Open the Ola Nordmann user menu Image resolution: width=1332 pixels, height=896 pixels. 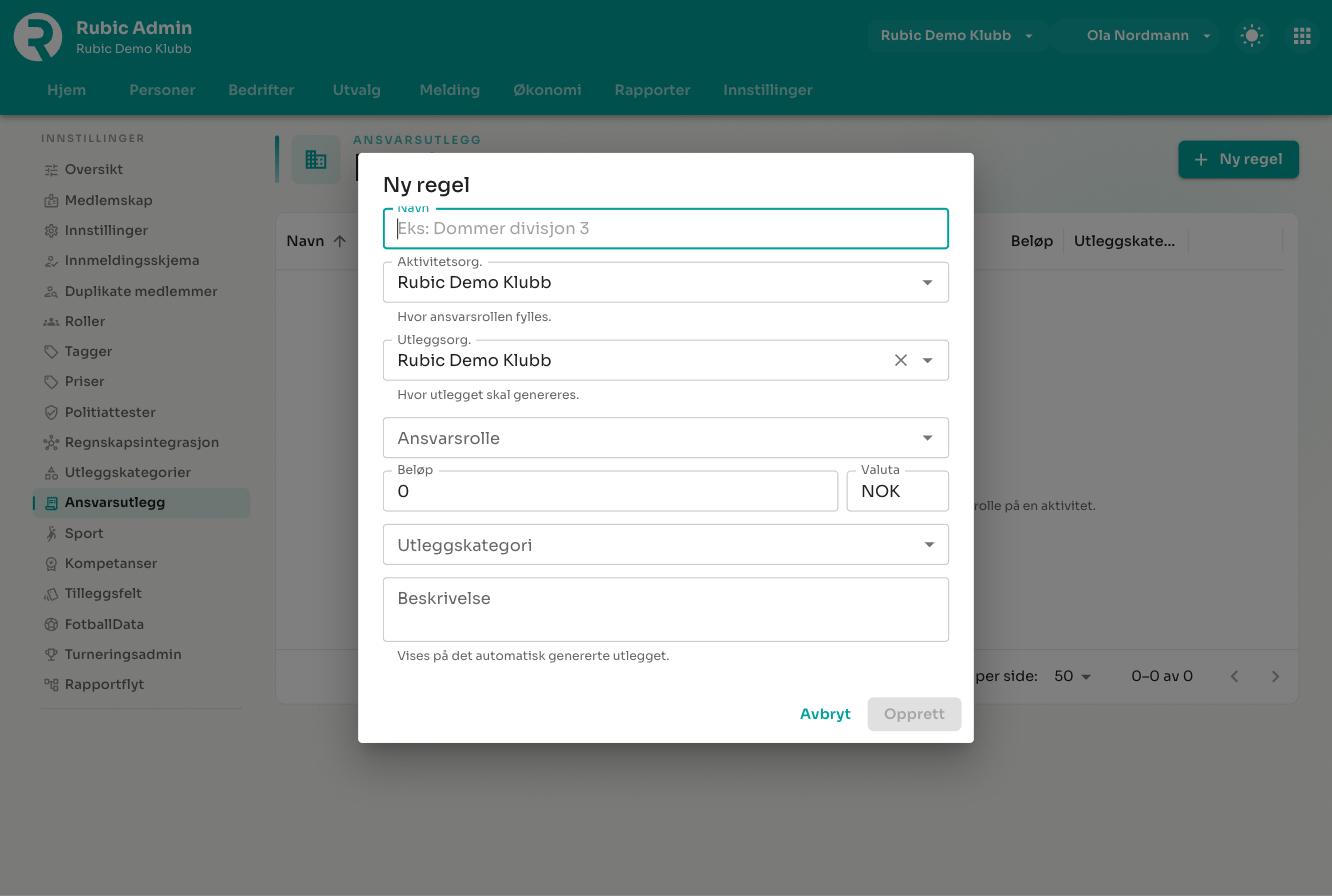[1138, 36]
